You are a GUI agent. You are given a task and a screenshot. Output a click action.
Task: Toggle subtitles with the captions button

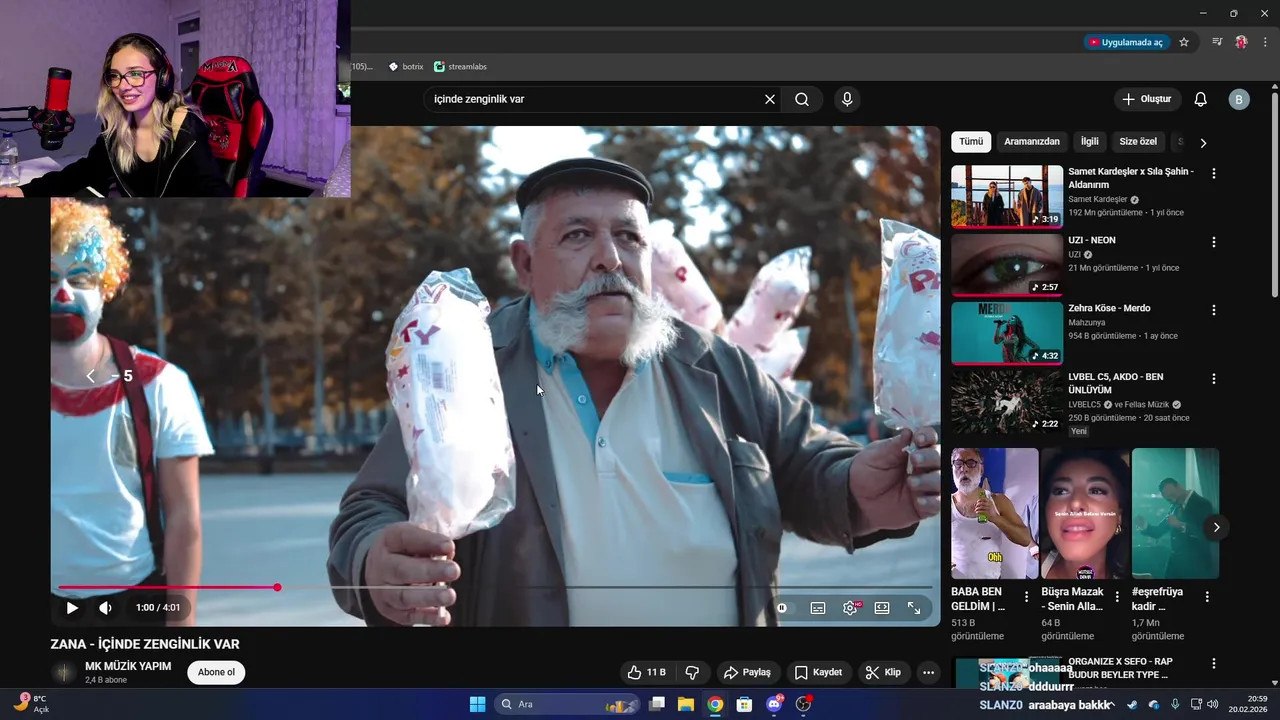click(818, 608)
